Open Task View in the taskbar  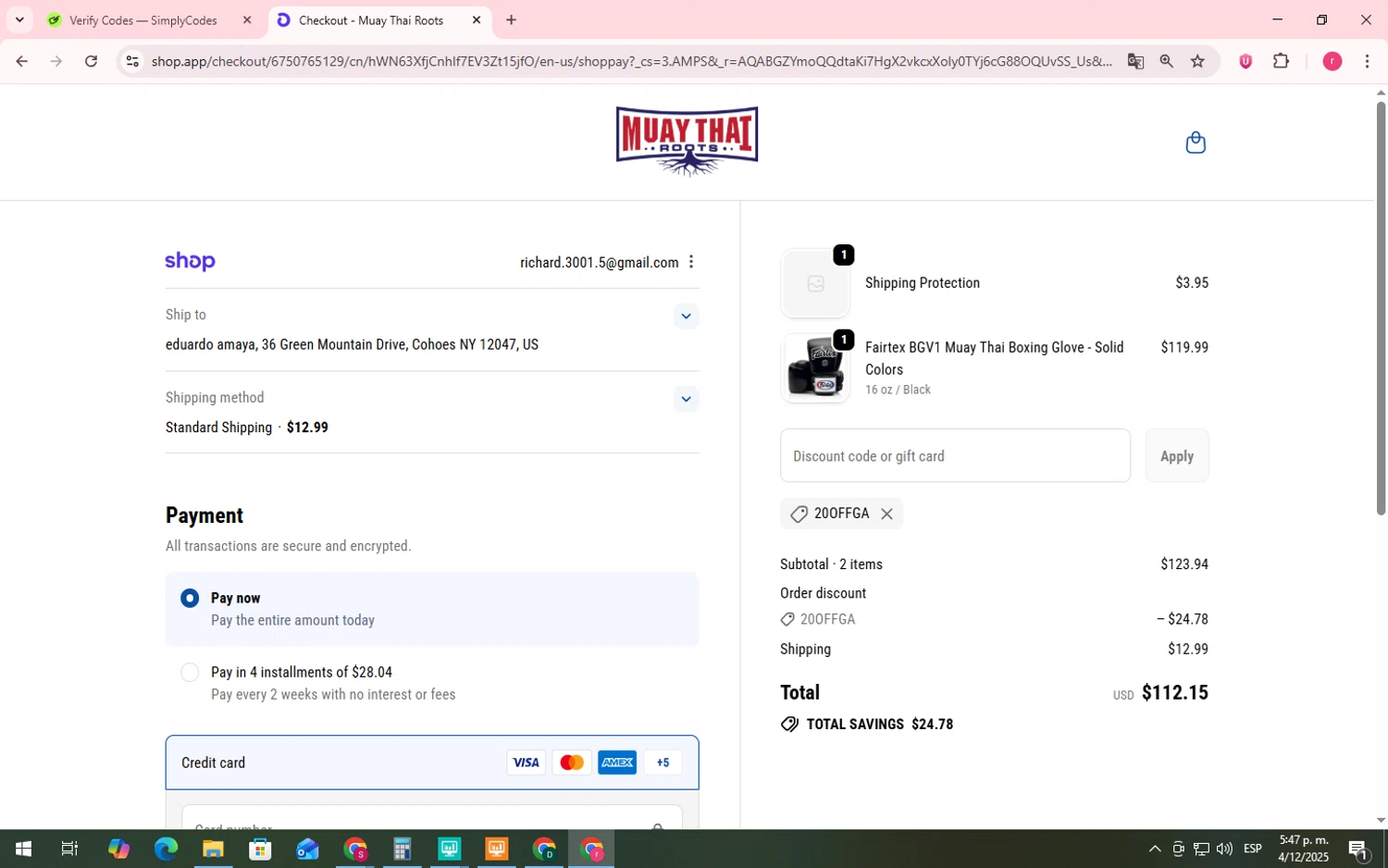point(69,849)
